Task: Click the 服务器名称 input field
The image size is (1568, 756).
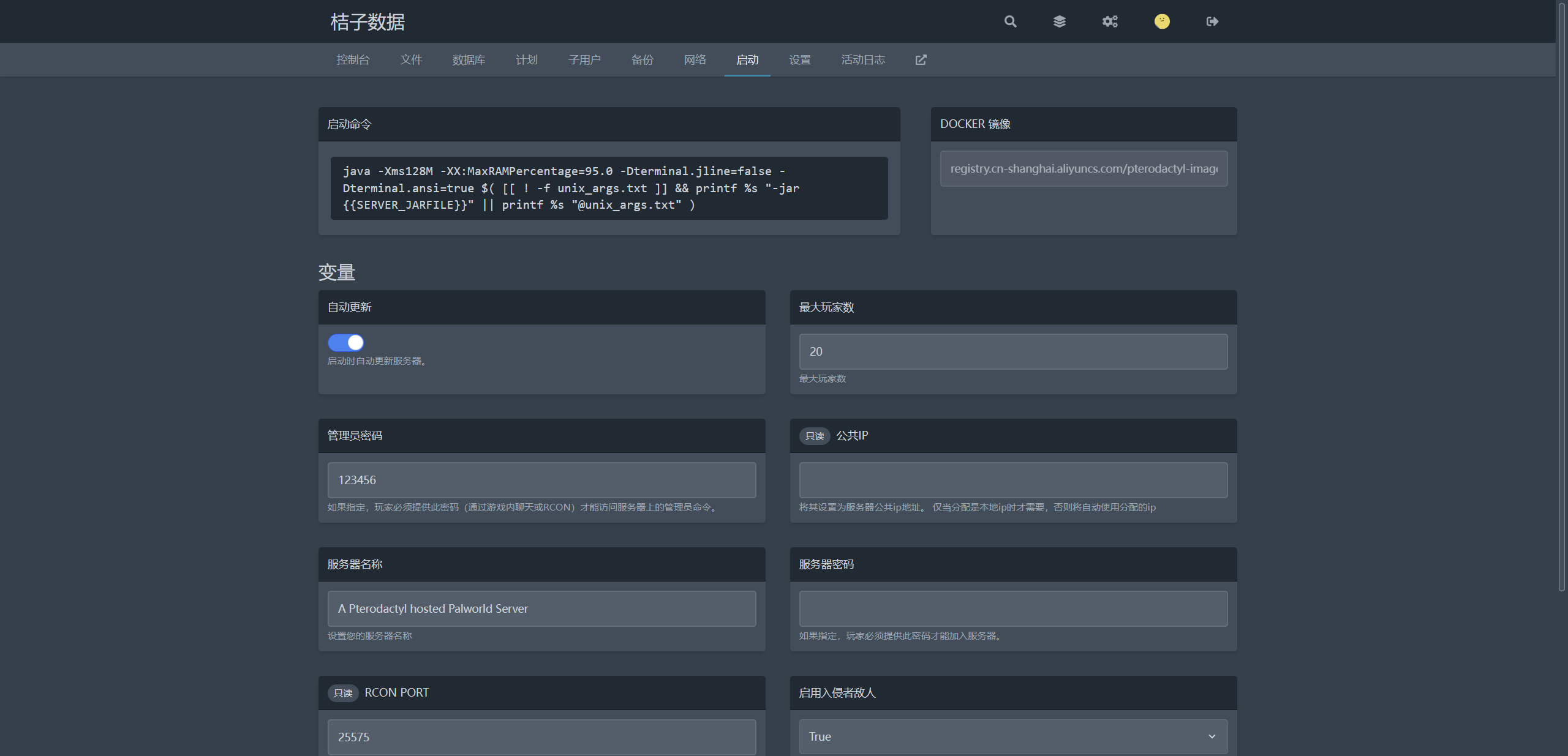Action: coord(541,608)
